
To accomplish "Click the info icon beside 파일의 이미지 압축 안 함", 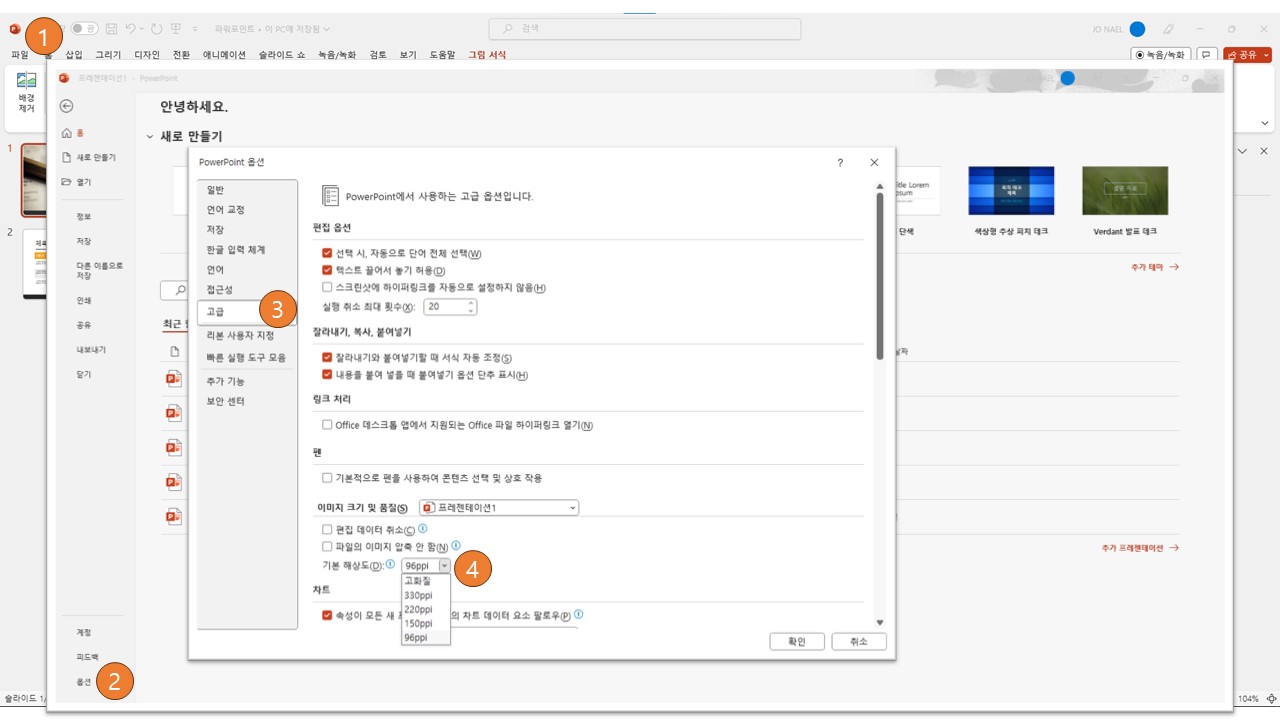I will pos(456,545).
